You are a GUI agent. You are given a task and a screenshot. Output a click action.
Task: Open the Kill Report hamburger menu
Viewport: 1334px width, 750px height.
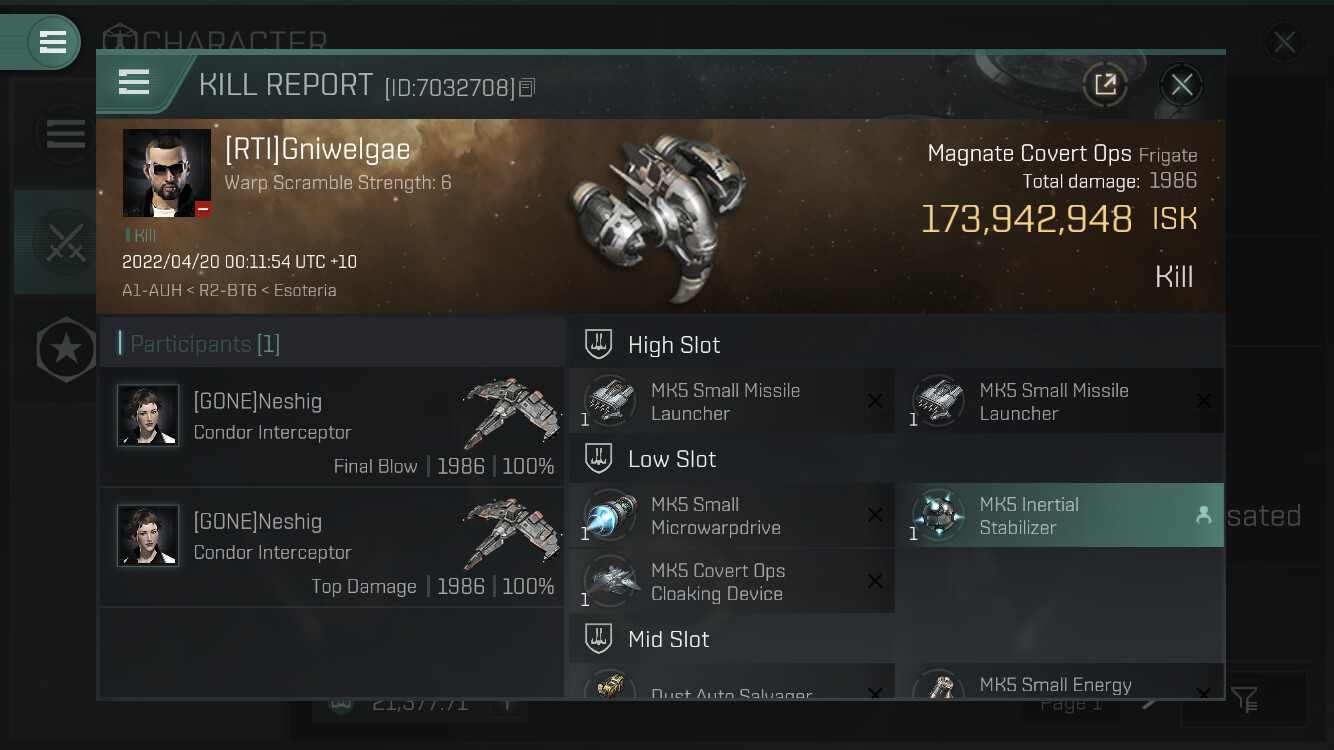tap(134, 83)
